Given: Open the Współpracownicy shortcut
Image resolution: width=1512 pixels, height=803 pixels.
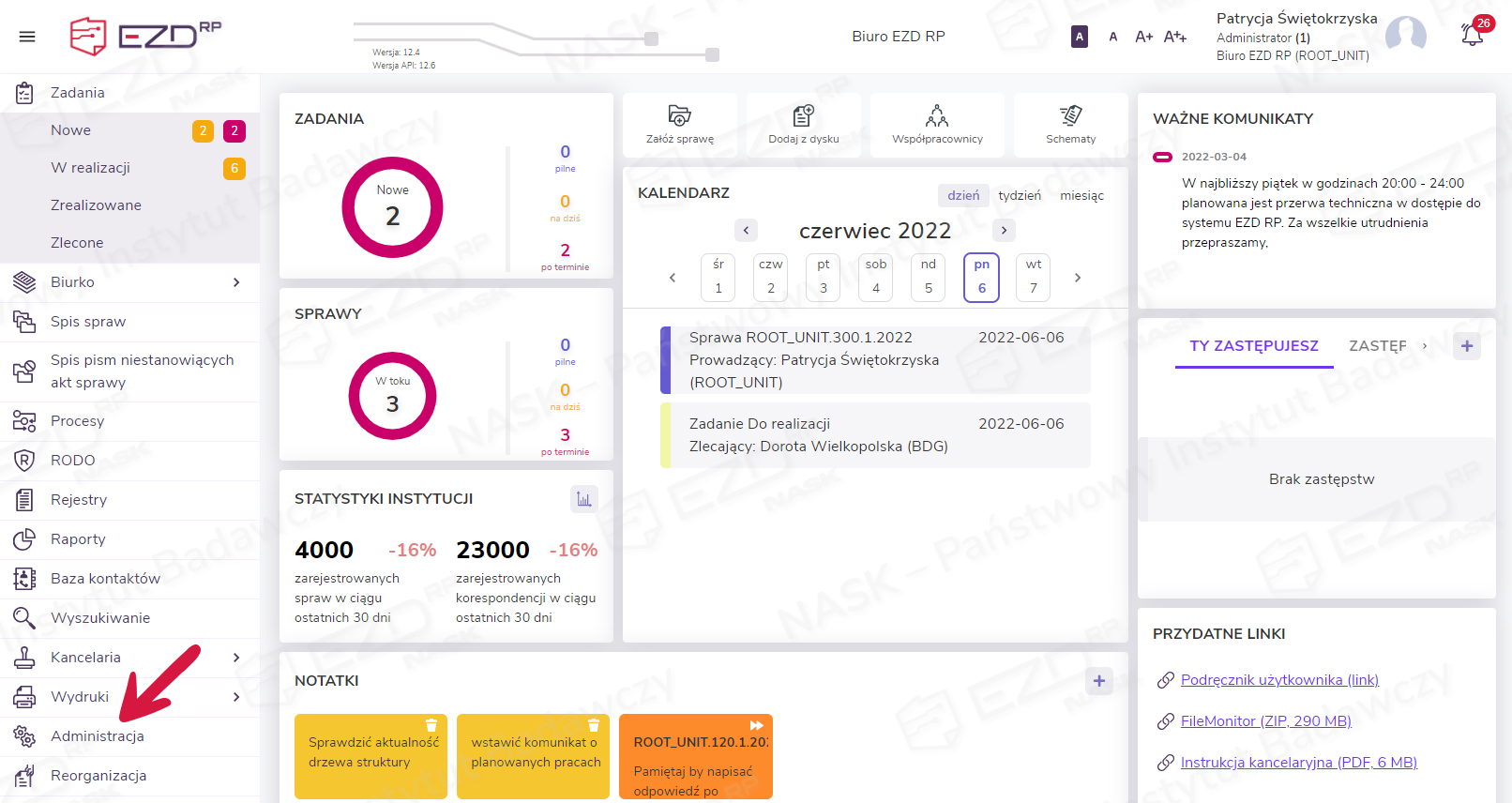Looking at the screenshot, I should point(936,116).
